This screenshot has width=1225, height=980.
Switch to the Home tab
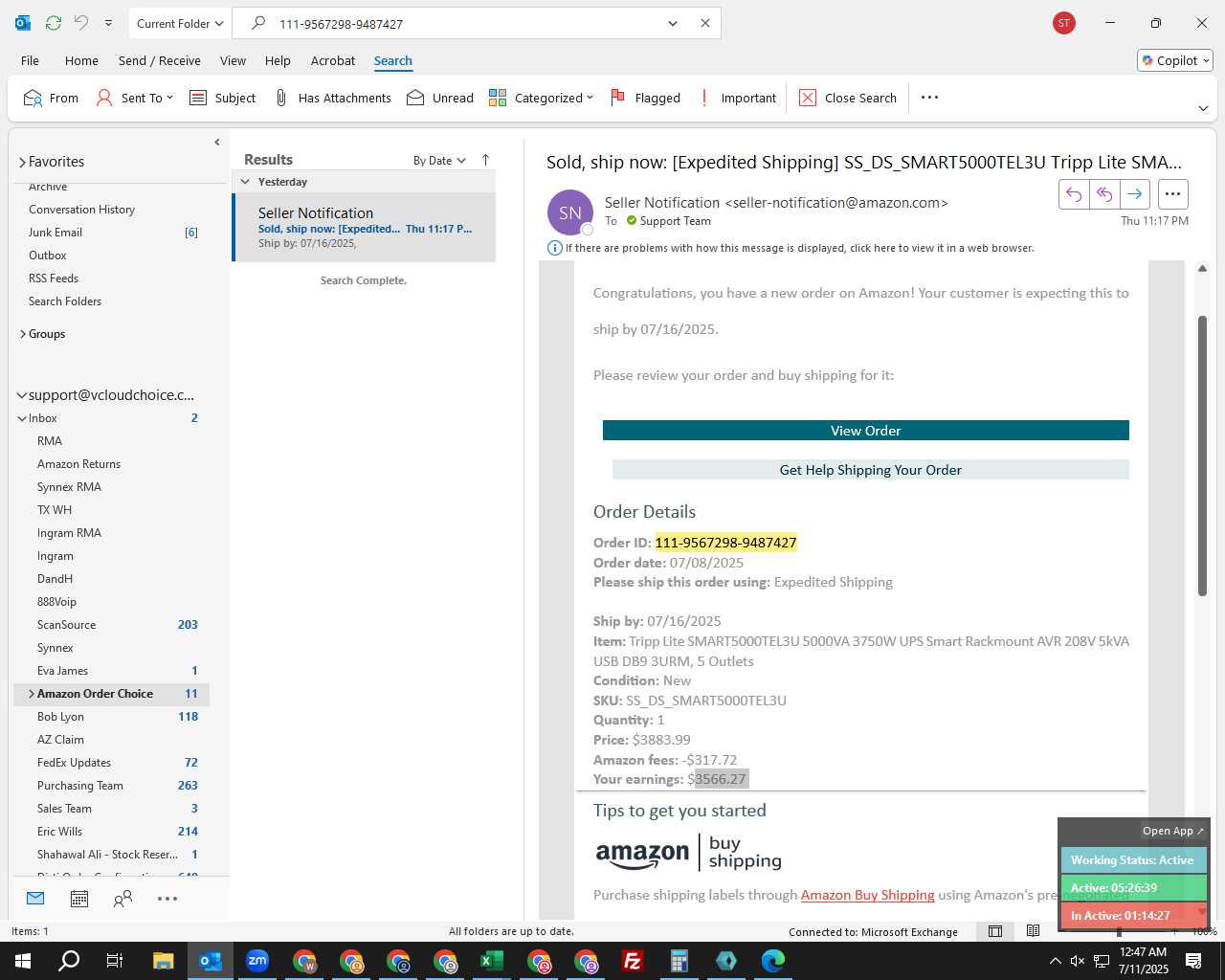tap(81, 60)
